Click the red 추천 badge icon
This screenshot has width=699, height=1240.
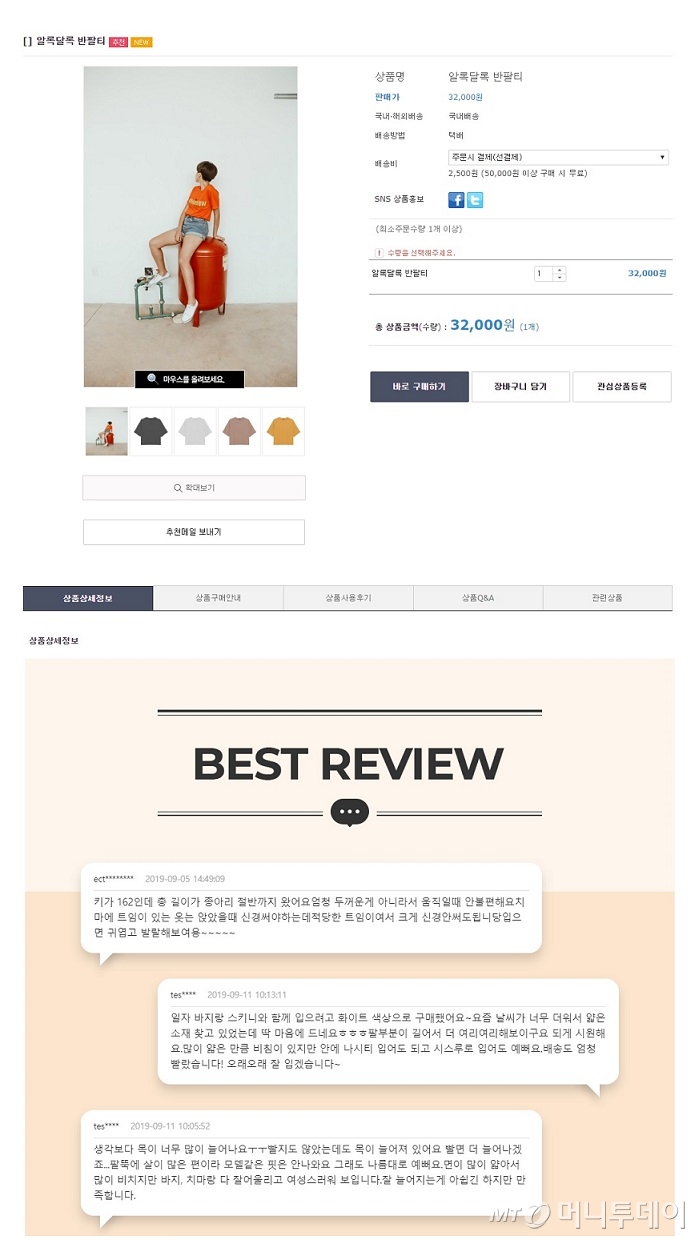[118, 42]
